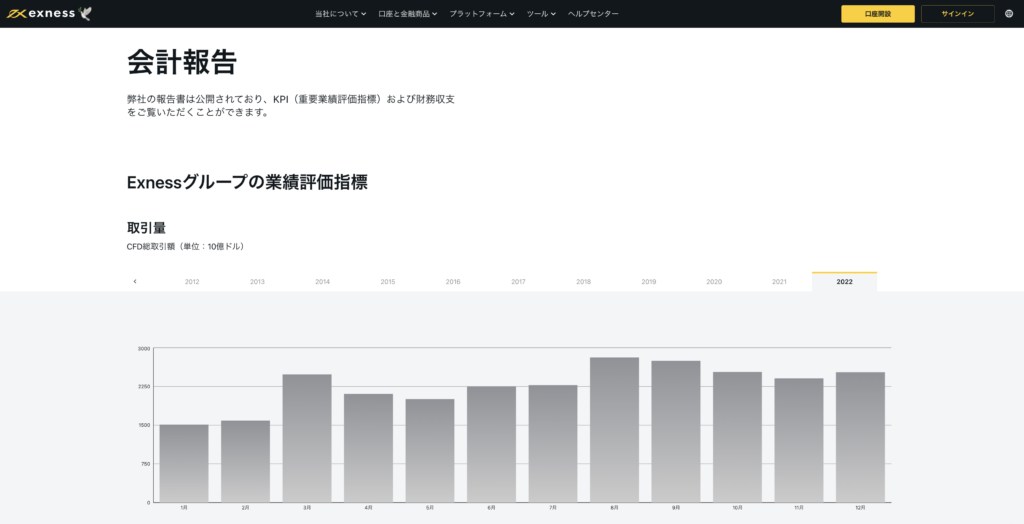The width and height of the screenshot is (1024, 524).
Task: Click the サインイン button
Action: tap(957, 14)
